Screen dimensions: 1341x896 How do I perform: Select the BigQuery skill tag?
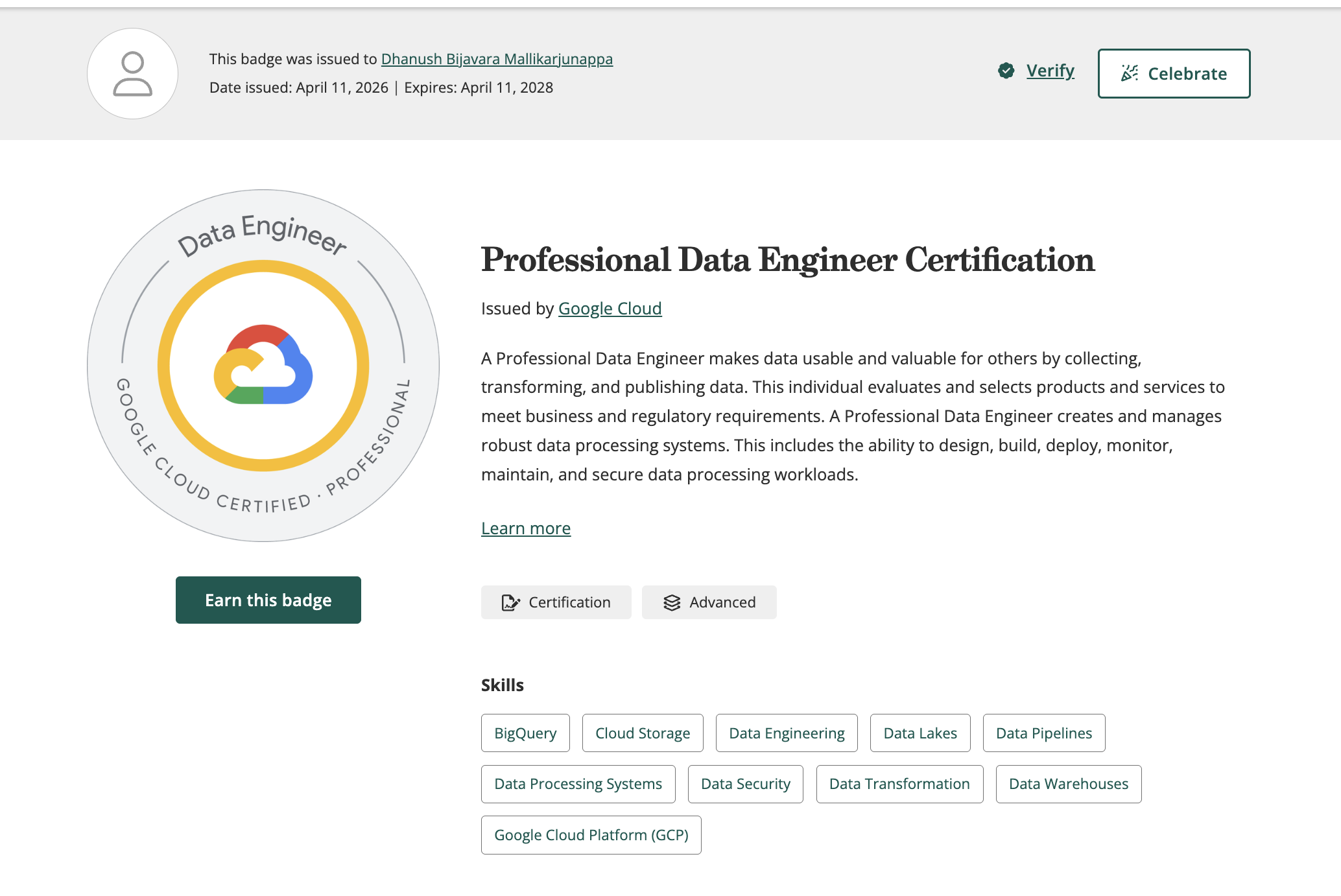tap(525, 733)
